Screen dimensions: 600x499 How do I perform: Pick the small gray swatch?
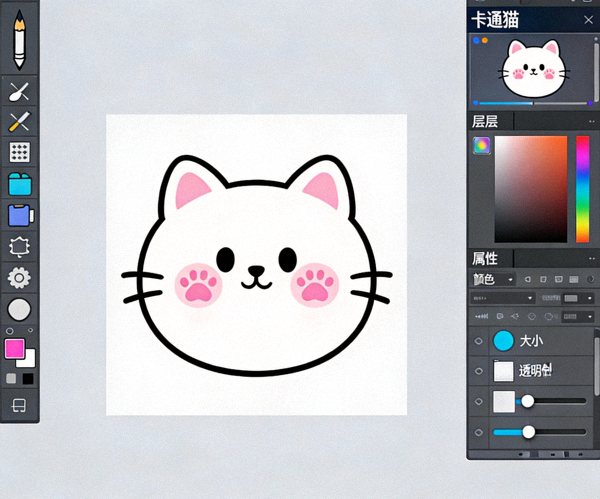[x=11, y=378]
